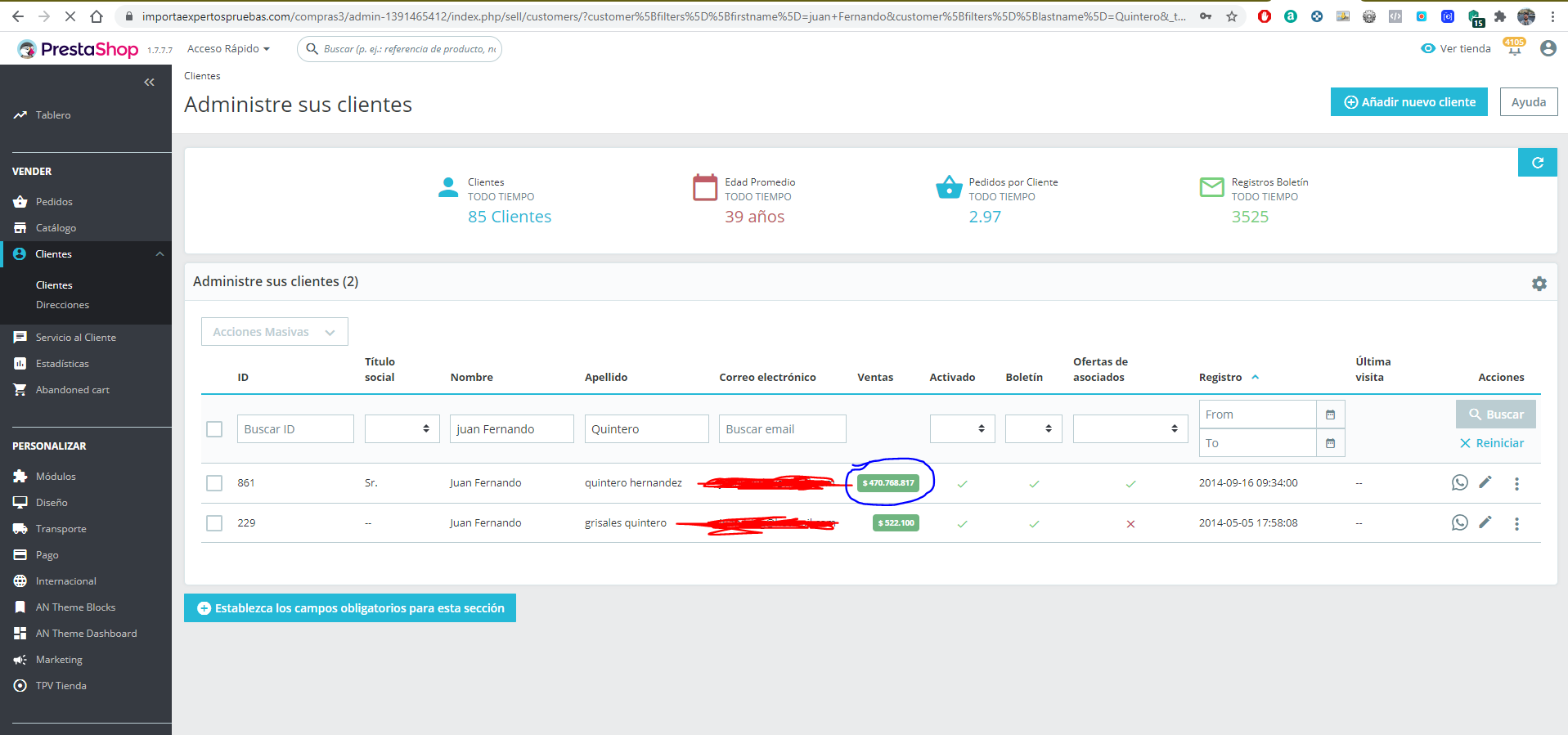Go to Direcciones submenu

click(x=62, y=305)
